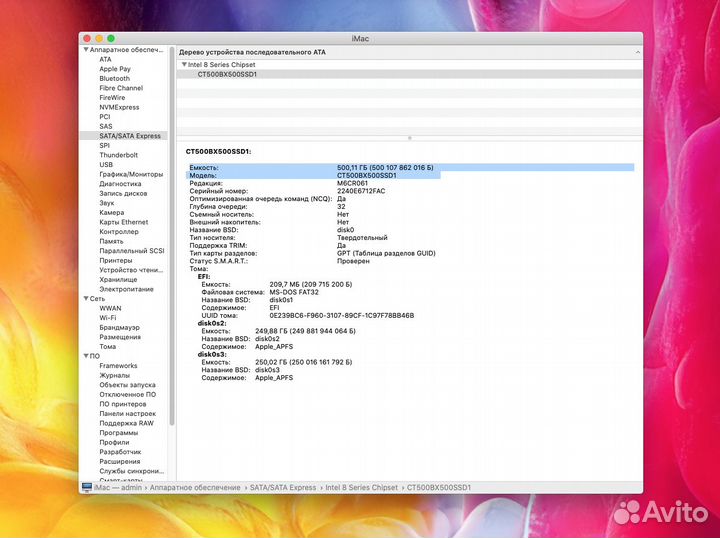The height and width of the screenshot is (538, 720).
Task: Select Камера in the sidebar
Action: coord(112,213)
